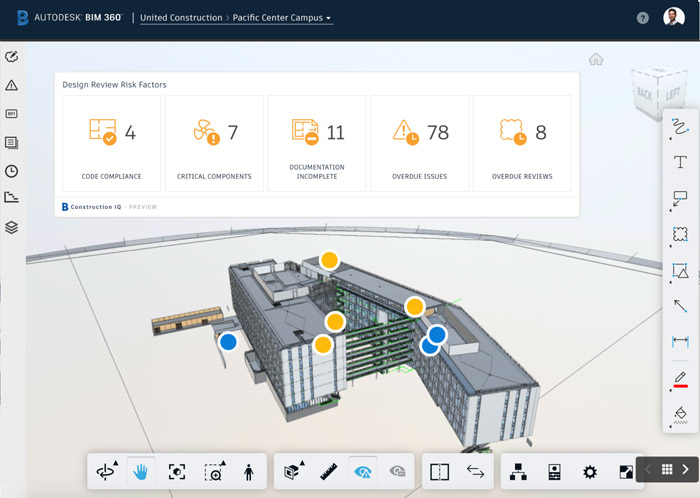
Task: Toggle the blue eye visibility button
Action: pyautogui.click(x=362, y=472)
